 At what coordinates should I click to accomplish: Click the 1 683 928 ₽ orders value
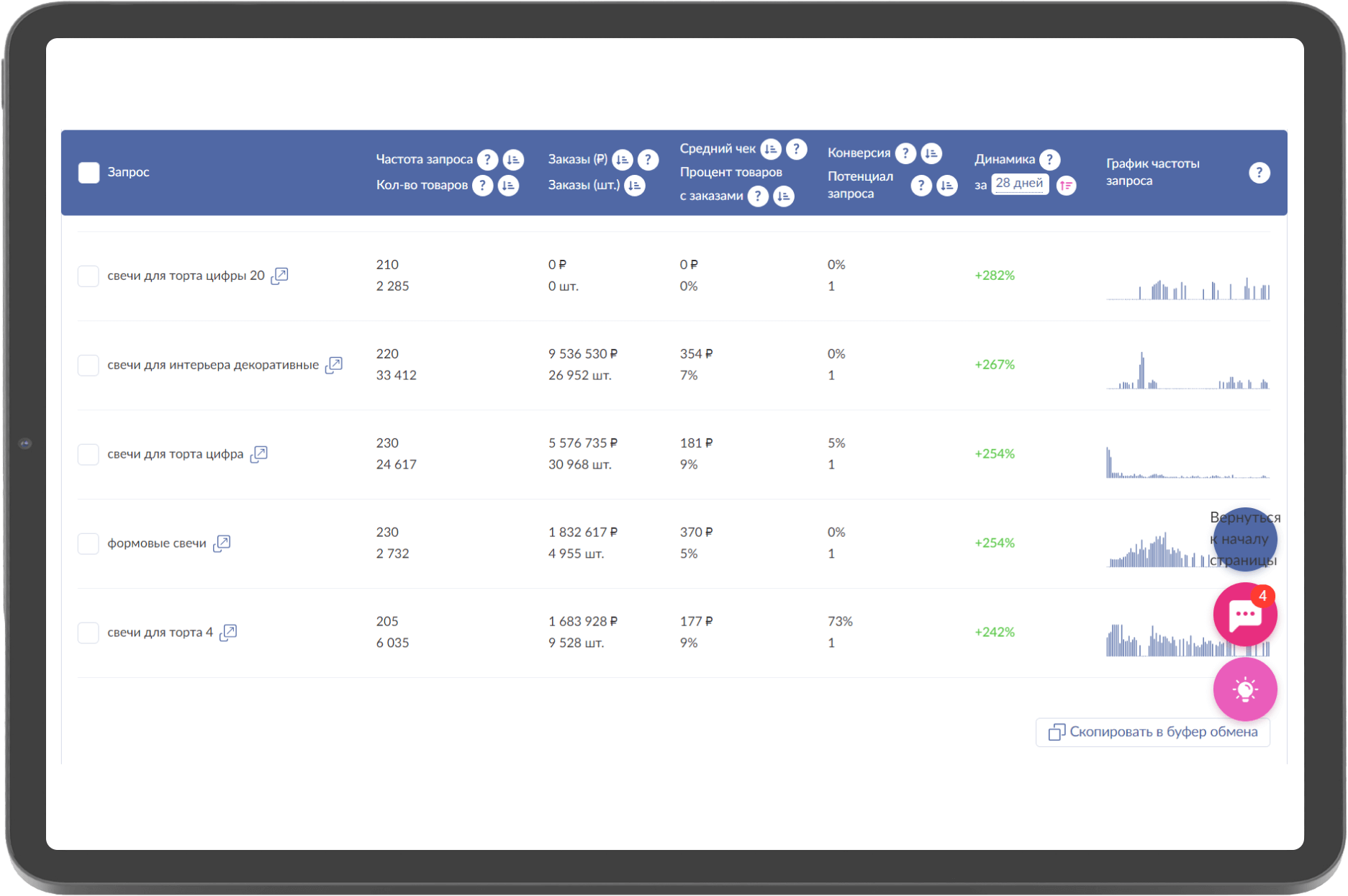click(x=583, y=622)
